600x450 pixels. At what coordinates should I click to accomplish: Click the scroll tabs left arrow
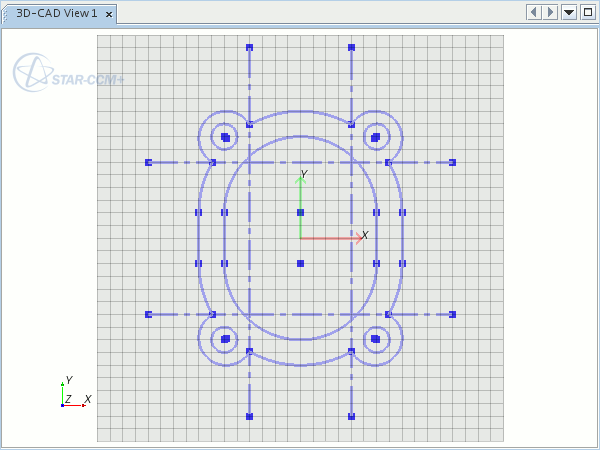534,12
